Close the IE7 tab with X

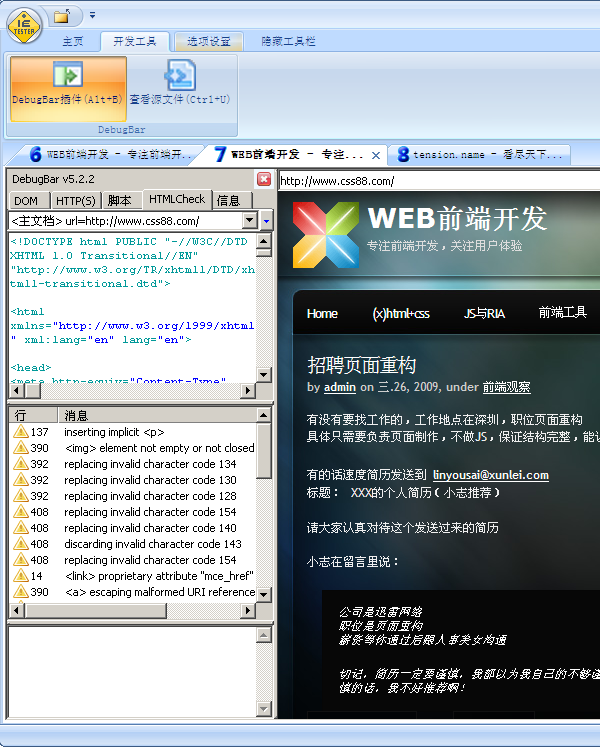(x=376, y=156)
